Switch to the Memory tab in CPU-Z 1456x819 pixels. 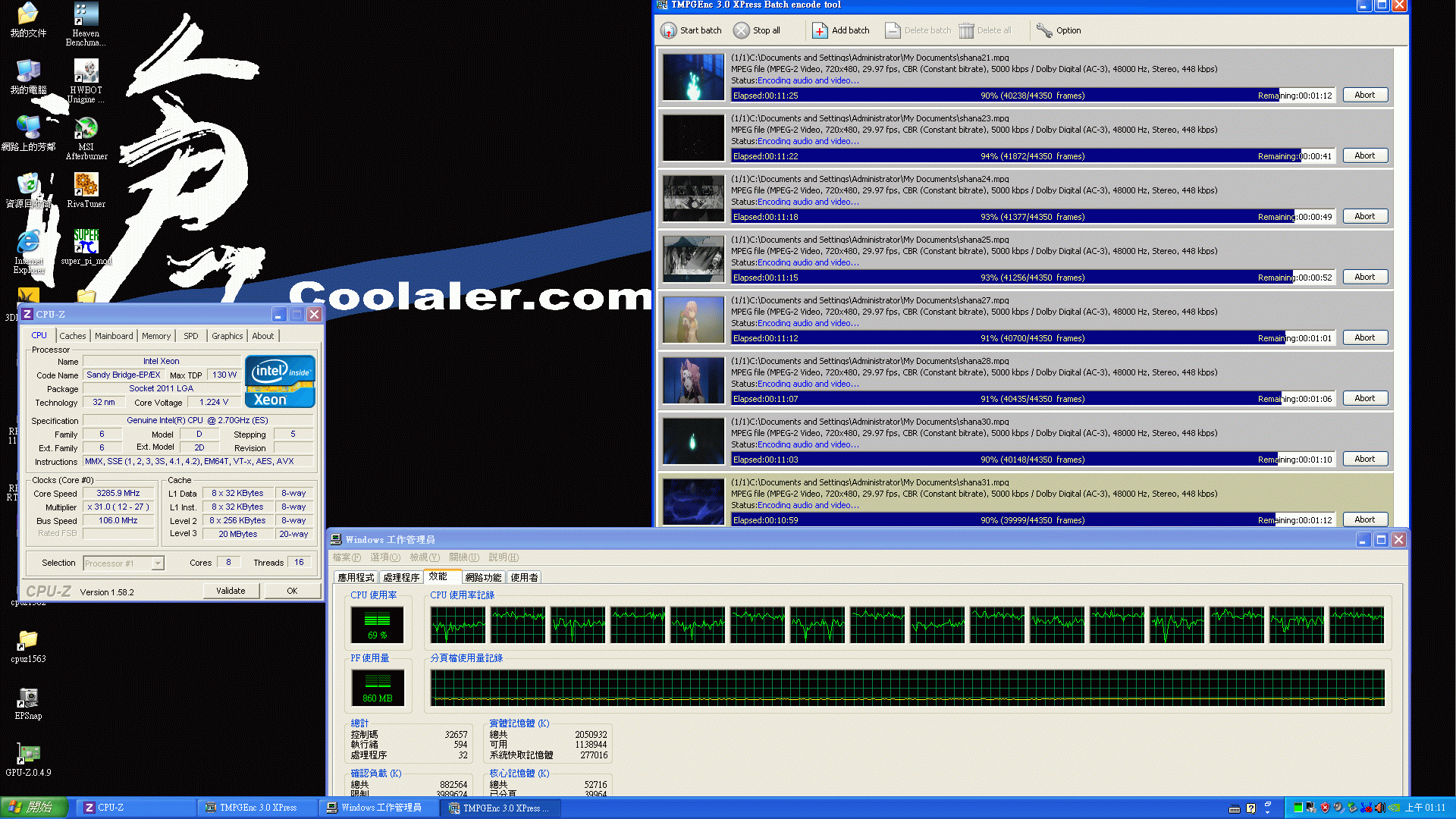[x=156, y=336]
